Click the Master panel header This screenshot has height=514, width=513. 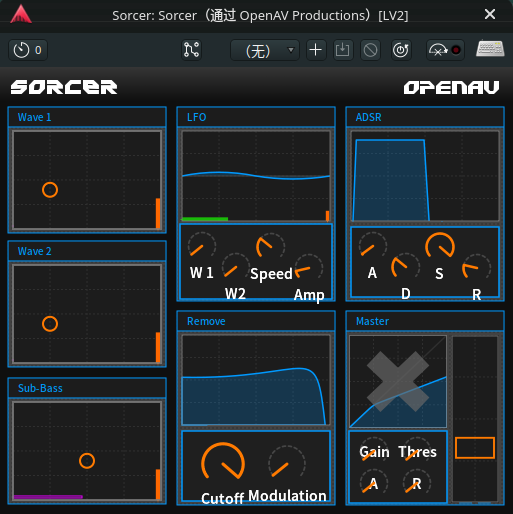pyautogui.click(x=425, y=321)
